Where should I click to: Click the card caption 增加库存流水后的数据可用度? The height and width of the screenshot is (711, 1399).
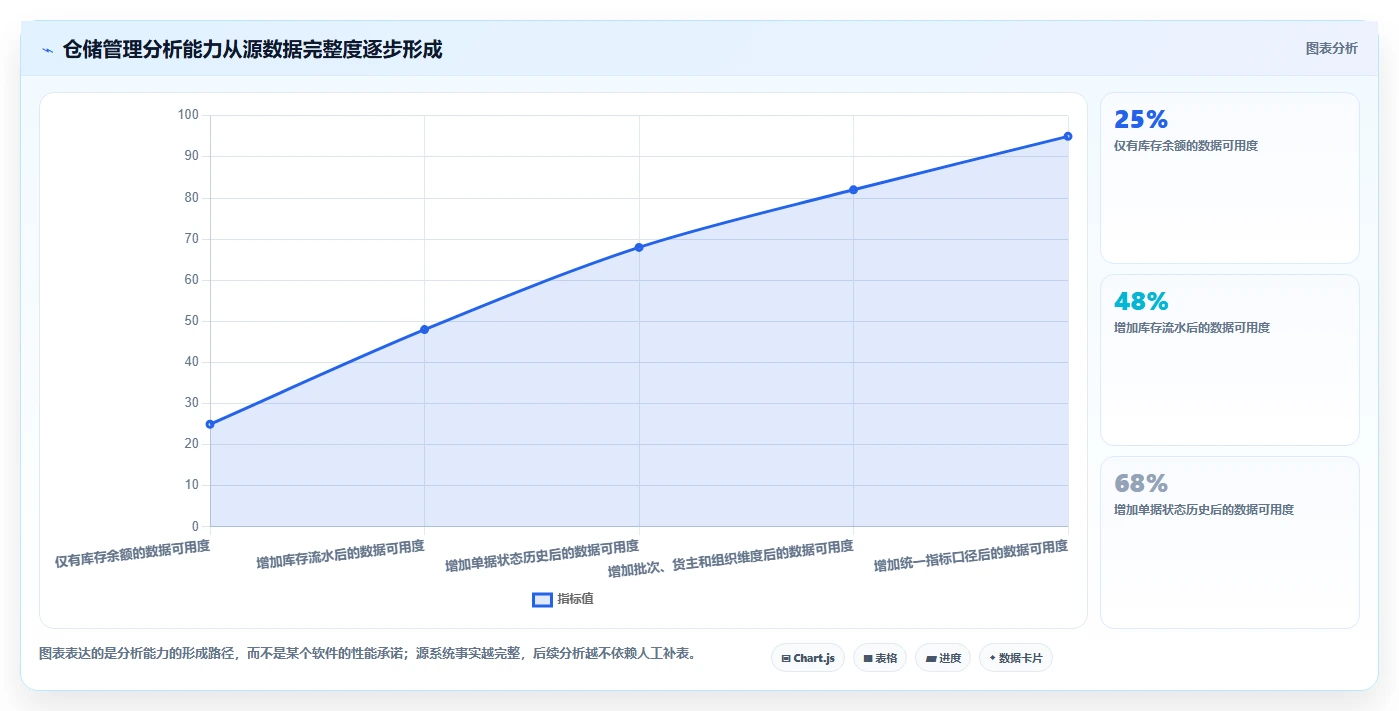[x=1192, y=328]
